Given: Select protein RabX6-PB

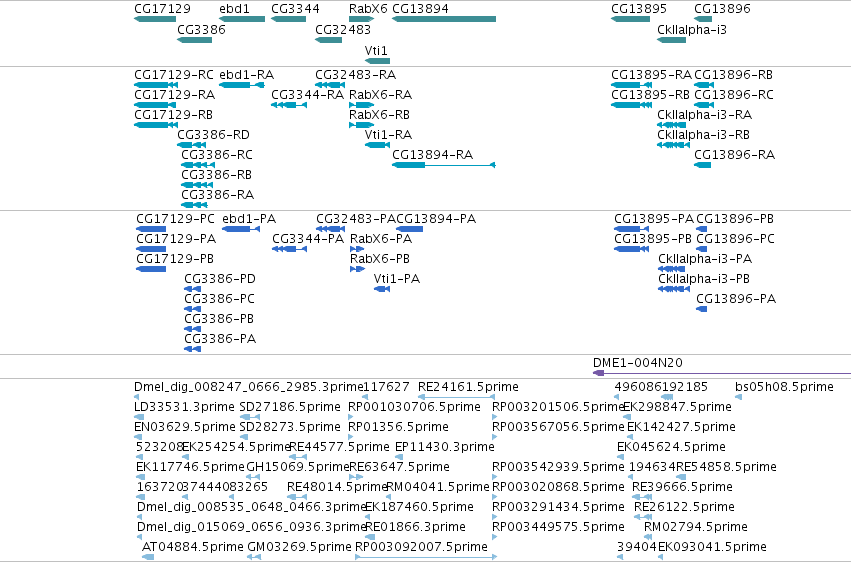Looking at the screenshot, I should click(x=357, y=269).
